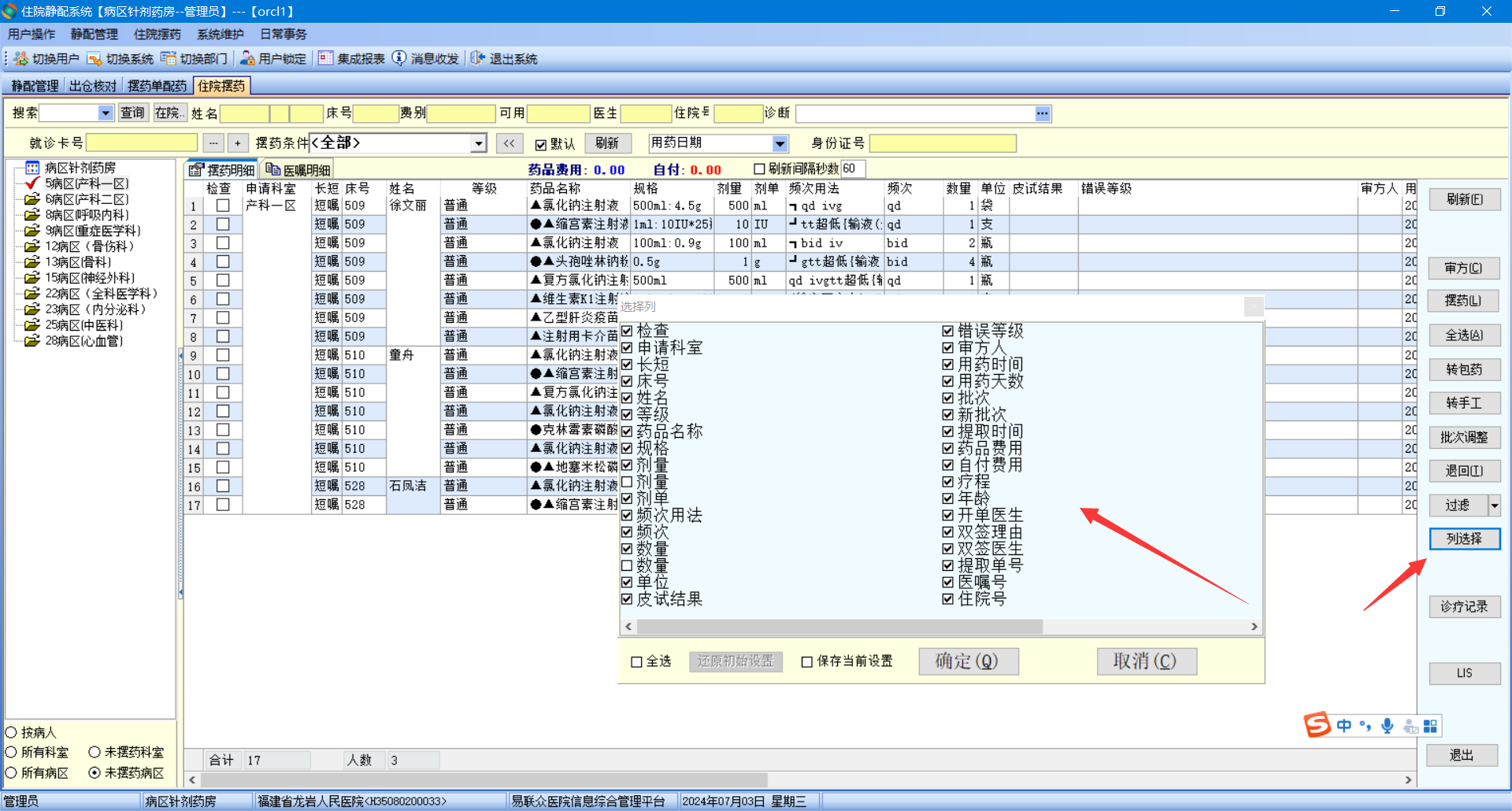The height and width of the screenshot is (811, 1512).
Task: Click the 摆药明细 tab icon
Action: coord(196,170)
